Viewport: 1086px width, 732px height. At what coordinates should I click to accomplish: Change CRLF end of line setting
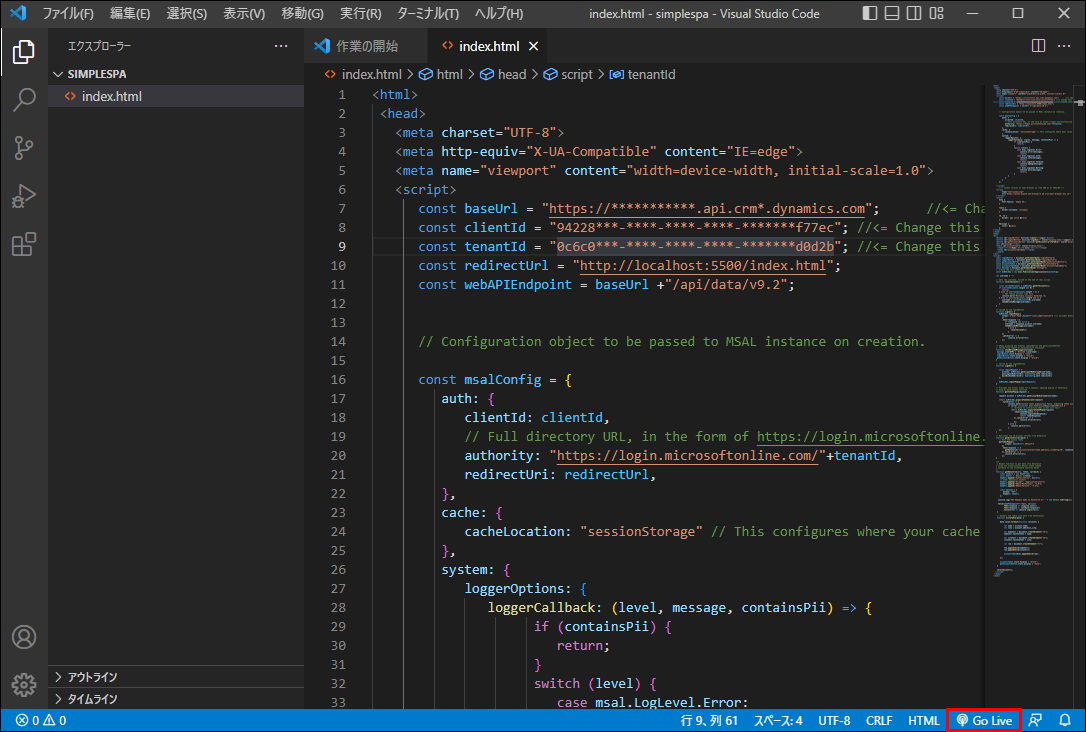point(879,720)
